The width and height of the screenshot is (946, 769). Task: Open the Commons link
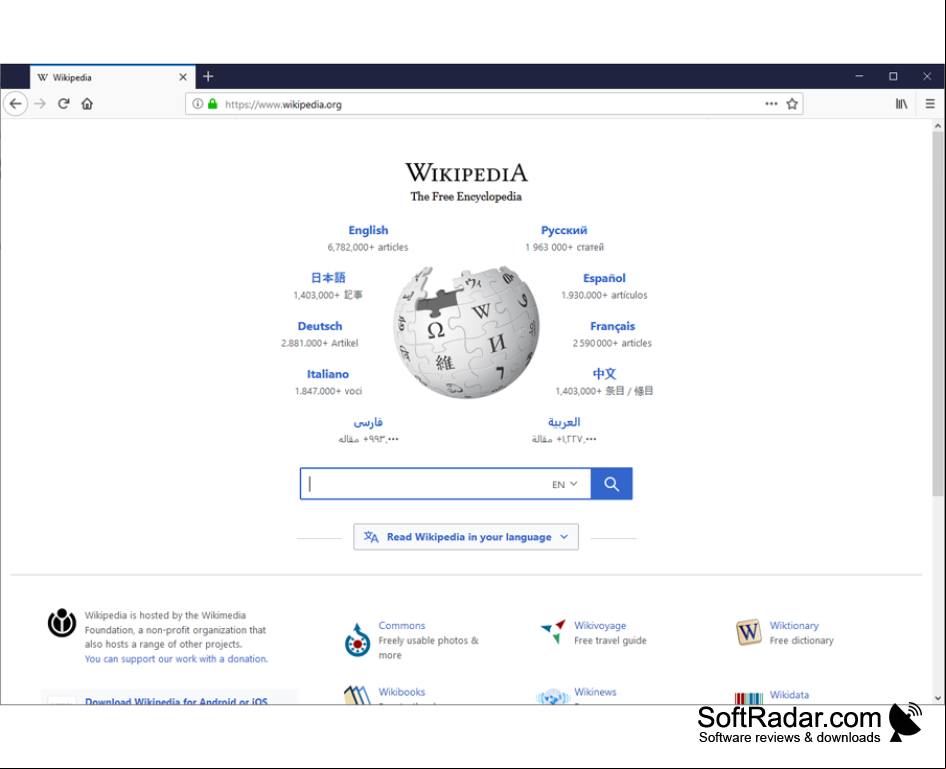pyautogui.click(x=402, y=625)
